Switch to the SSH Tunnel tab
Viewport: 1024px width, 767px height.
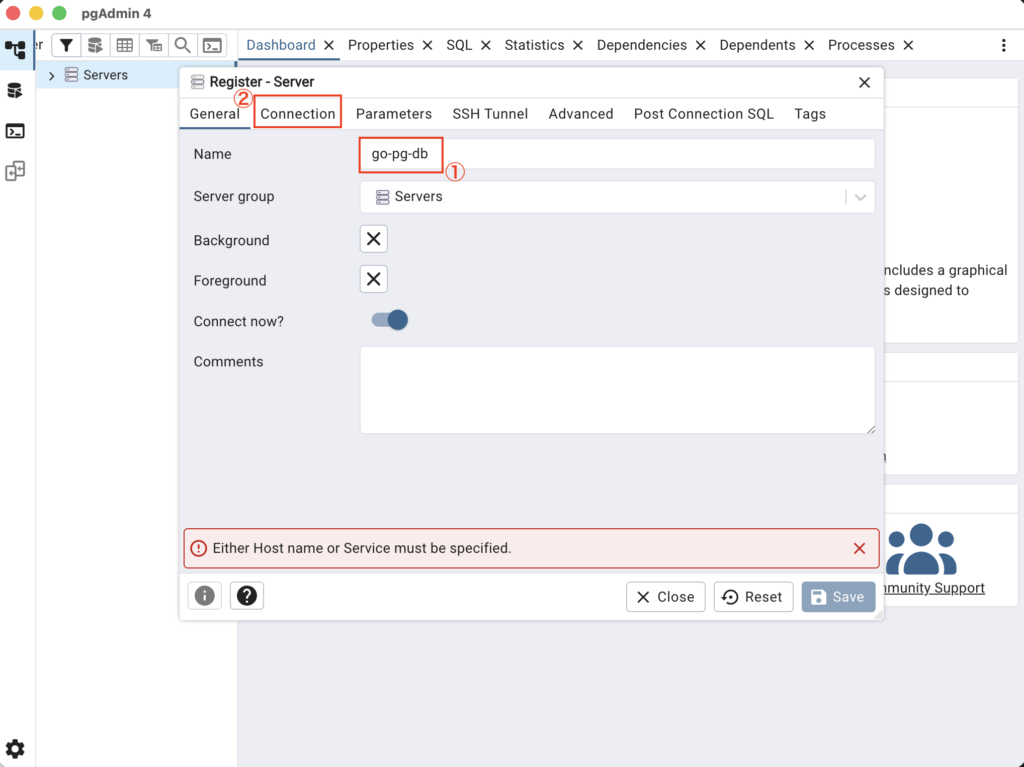[490, 114]
